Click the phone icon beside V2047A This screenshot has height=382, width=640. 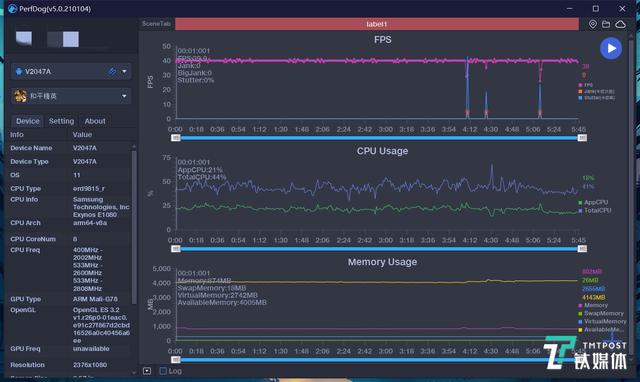(x=19, y=71)
